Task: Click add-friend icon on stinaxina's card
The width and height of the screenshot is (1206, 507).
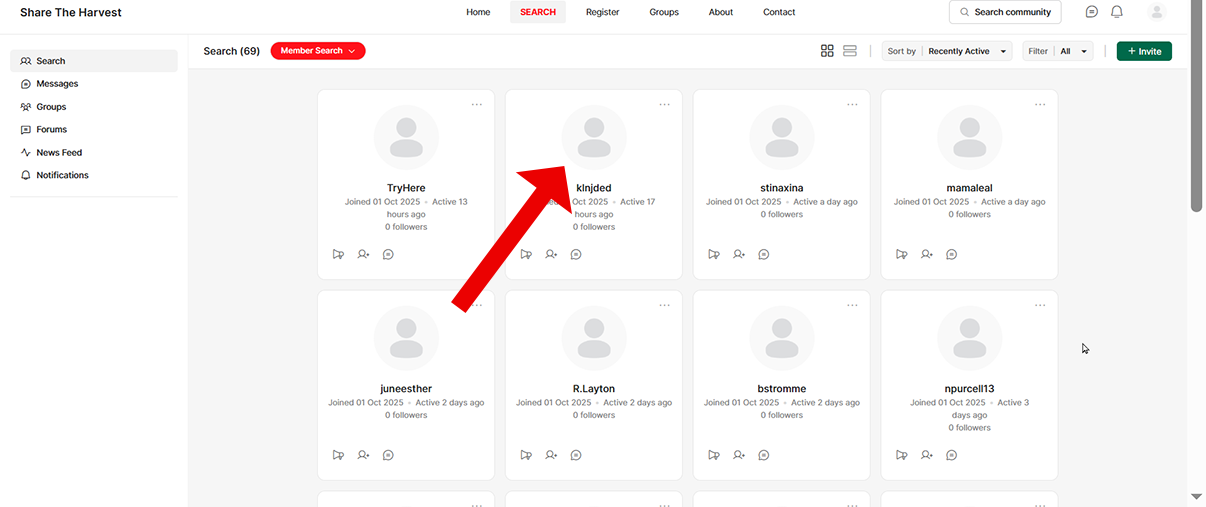Action: click(x=739, y=254)
